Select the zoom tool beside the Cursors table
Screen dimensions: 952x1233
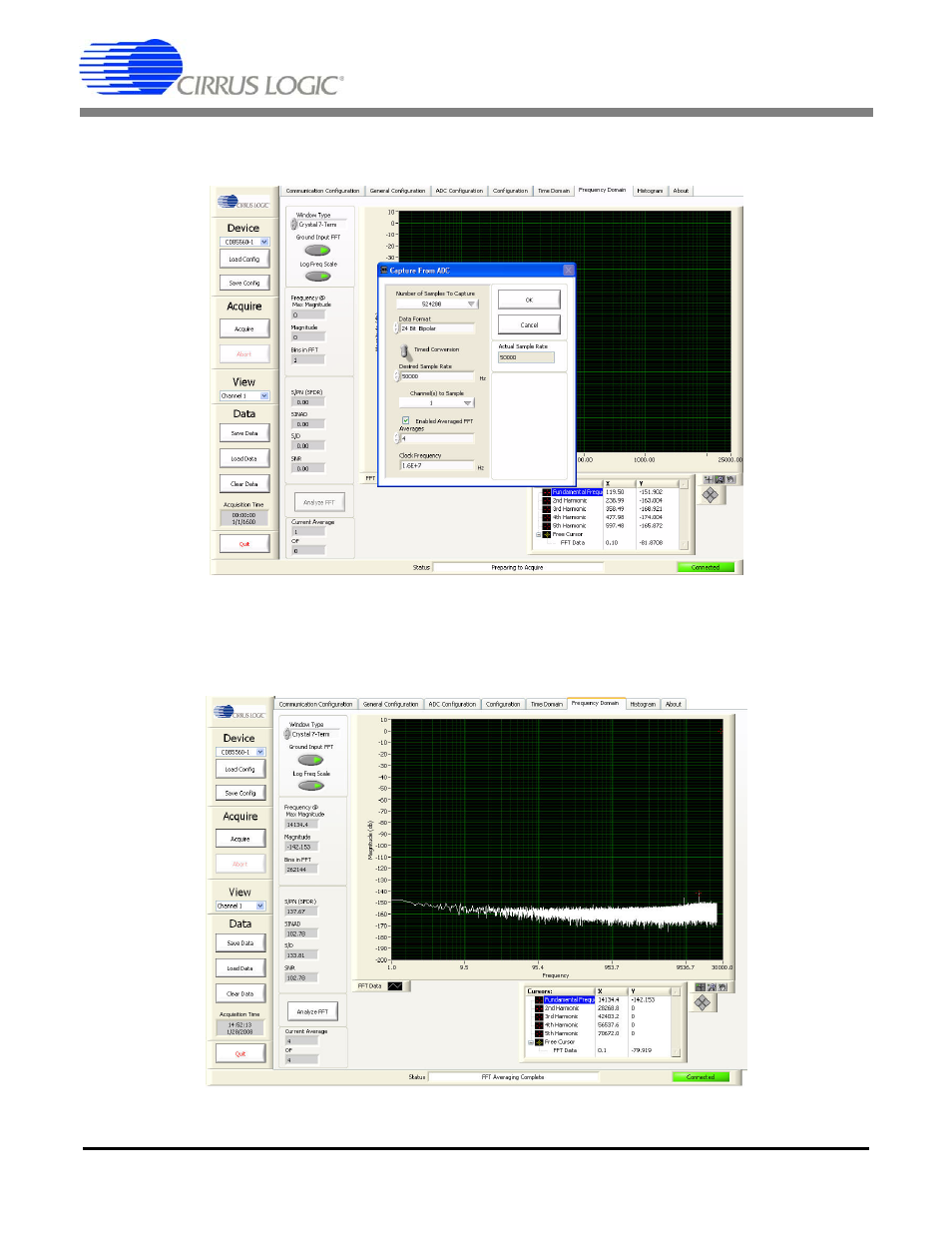(x=711, y=987)
